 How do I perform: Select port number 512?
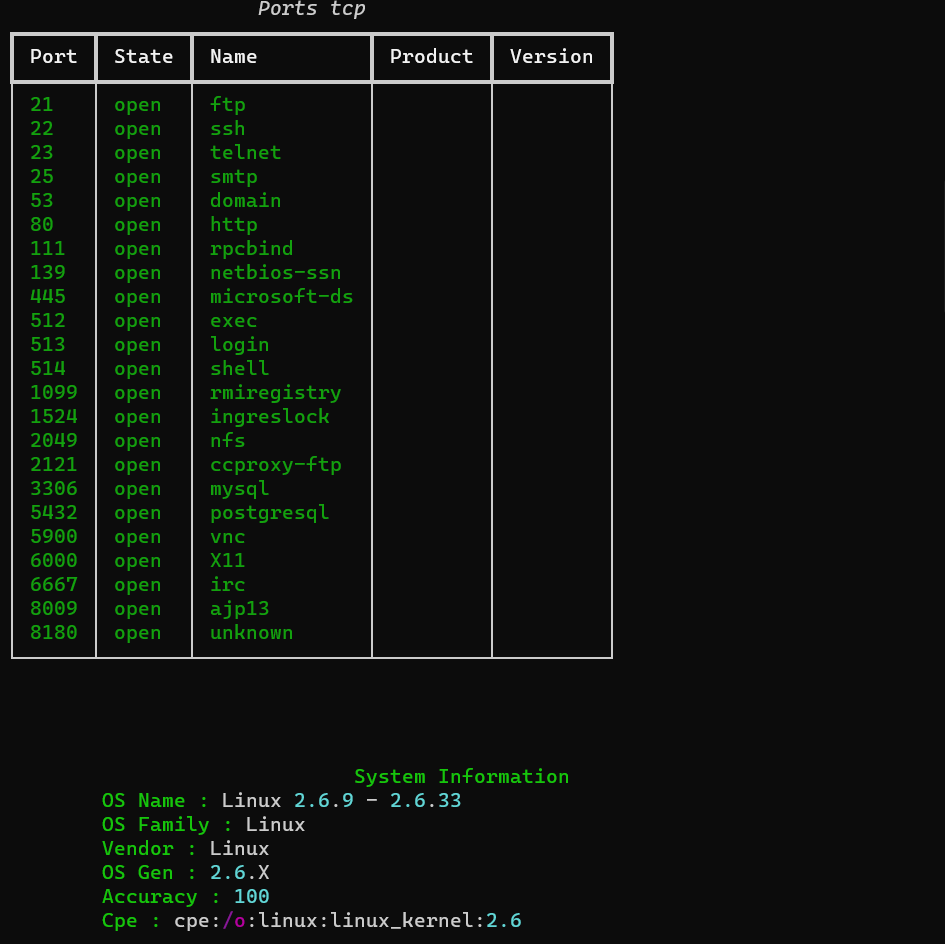[x=48, y=321]
